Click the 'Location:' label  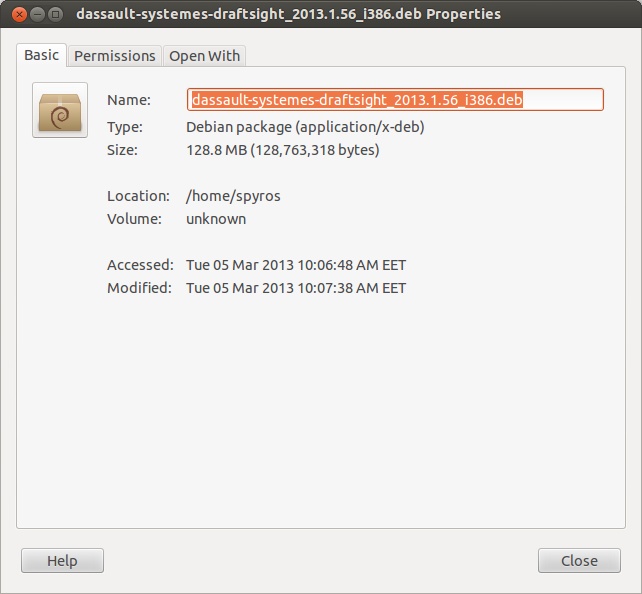pyautogui.click(x=138, y=196)
